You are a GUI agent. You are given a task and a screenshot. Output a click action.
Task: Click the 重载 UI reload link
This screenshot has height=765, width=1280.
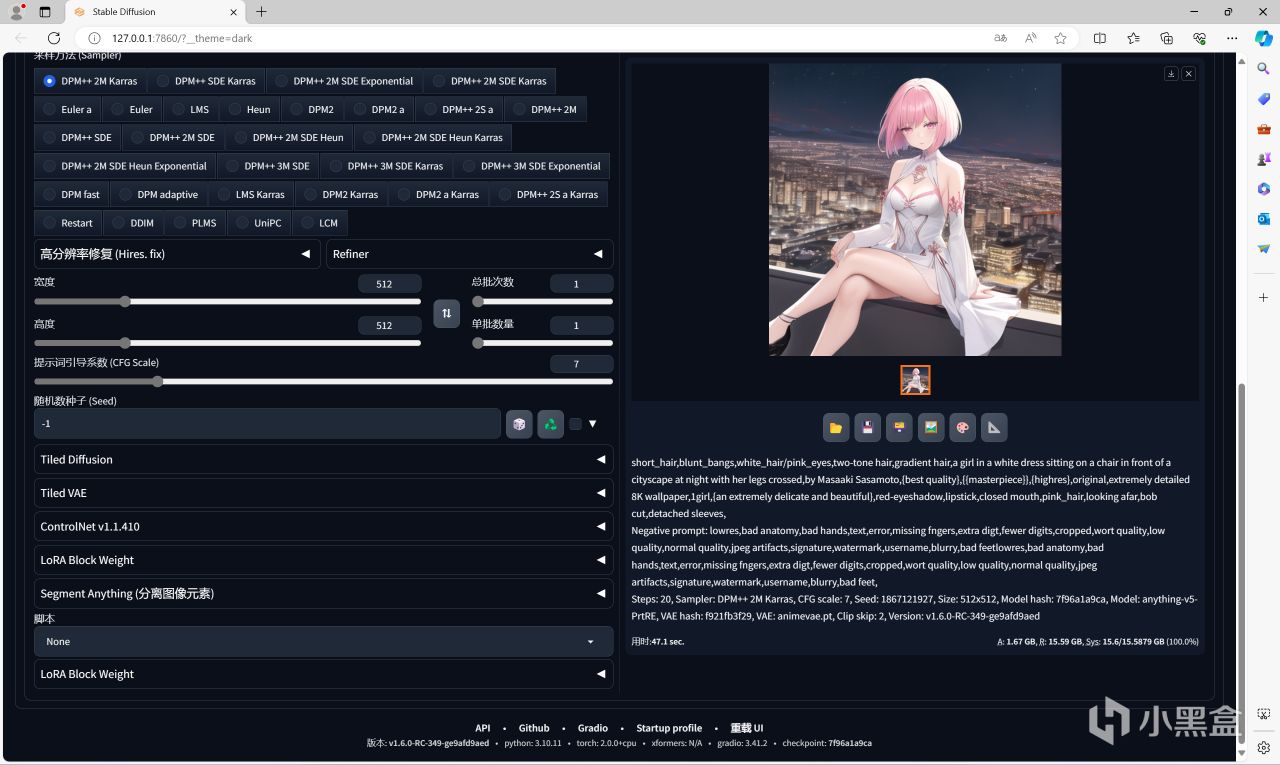(x=747, y=728)
